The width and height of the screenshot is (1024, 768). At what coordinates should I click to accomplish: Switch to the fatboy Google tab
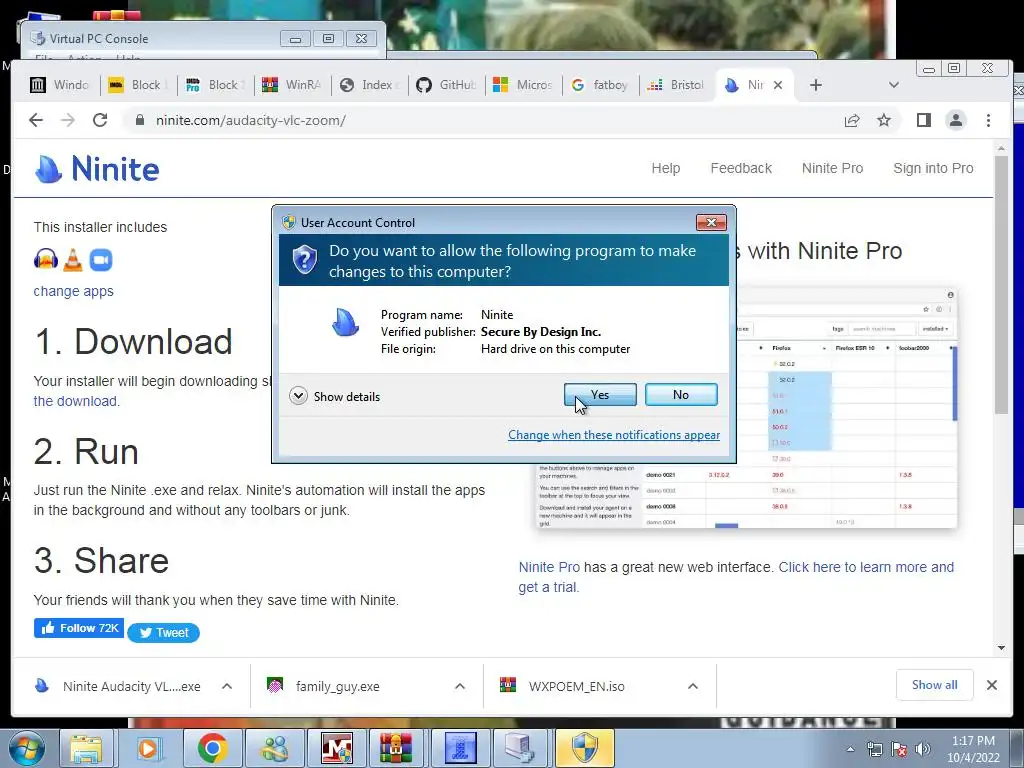[x=600, y=85]
